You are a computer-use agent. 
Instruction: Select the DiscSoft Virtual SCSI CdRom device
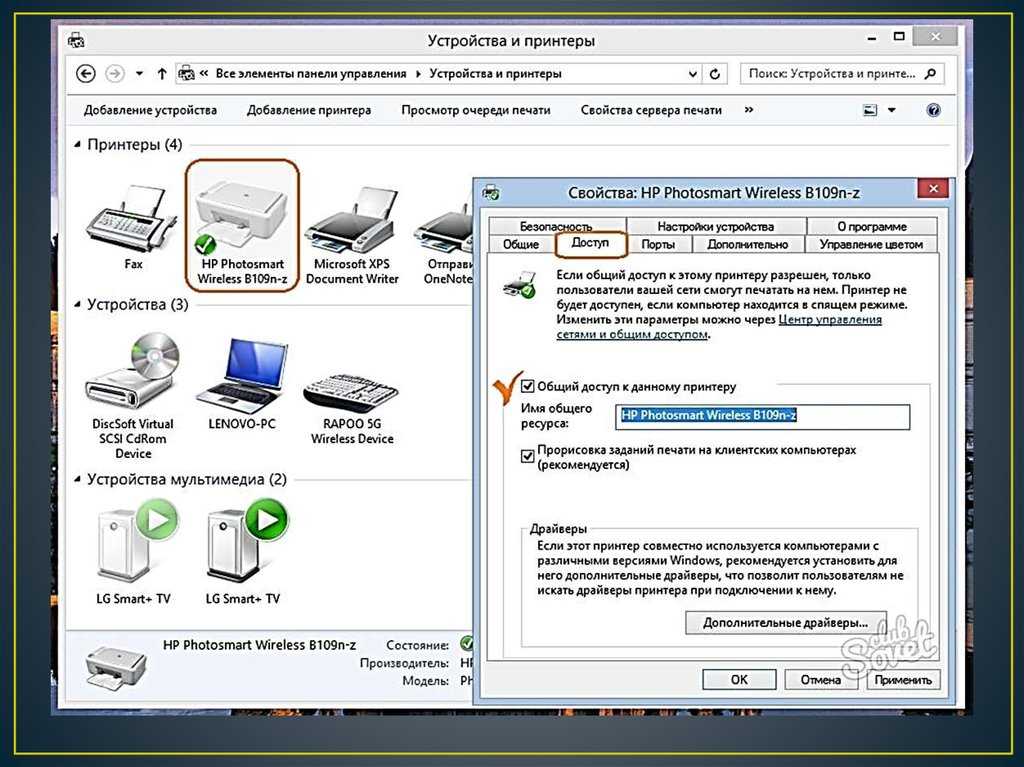point(133,372)
